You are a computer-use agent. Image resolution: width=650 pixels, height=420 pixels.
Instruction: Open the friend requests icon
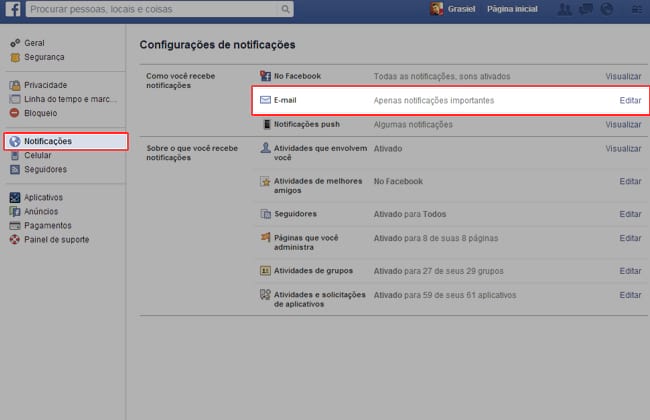click(x=564, y=9)
